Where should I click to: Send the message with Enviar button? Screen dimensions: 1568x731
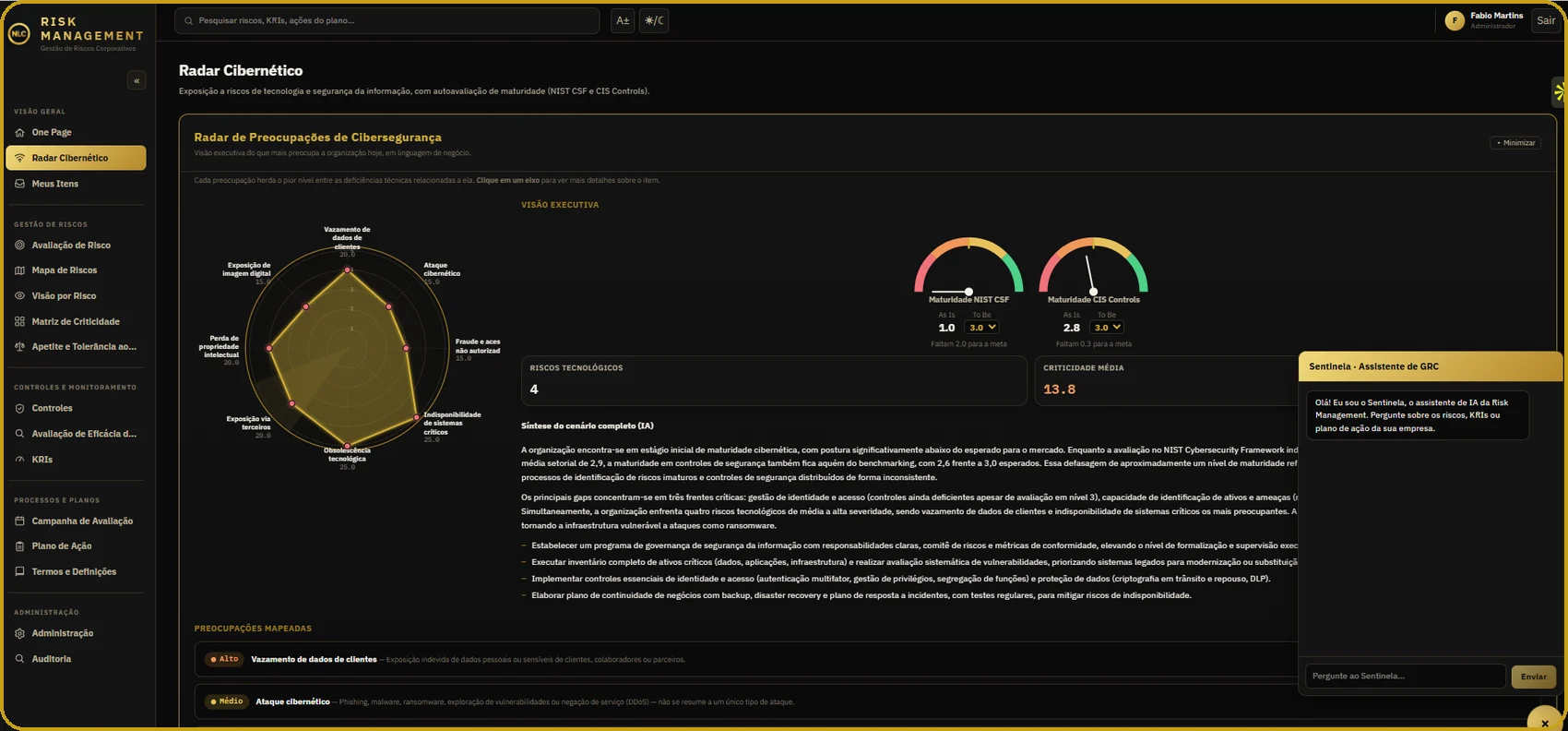tap(1534, 677)
